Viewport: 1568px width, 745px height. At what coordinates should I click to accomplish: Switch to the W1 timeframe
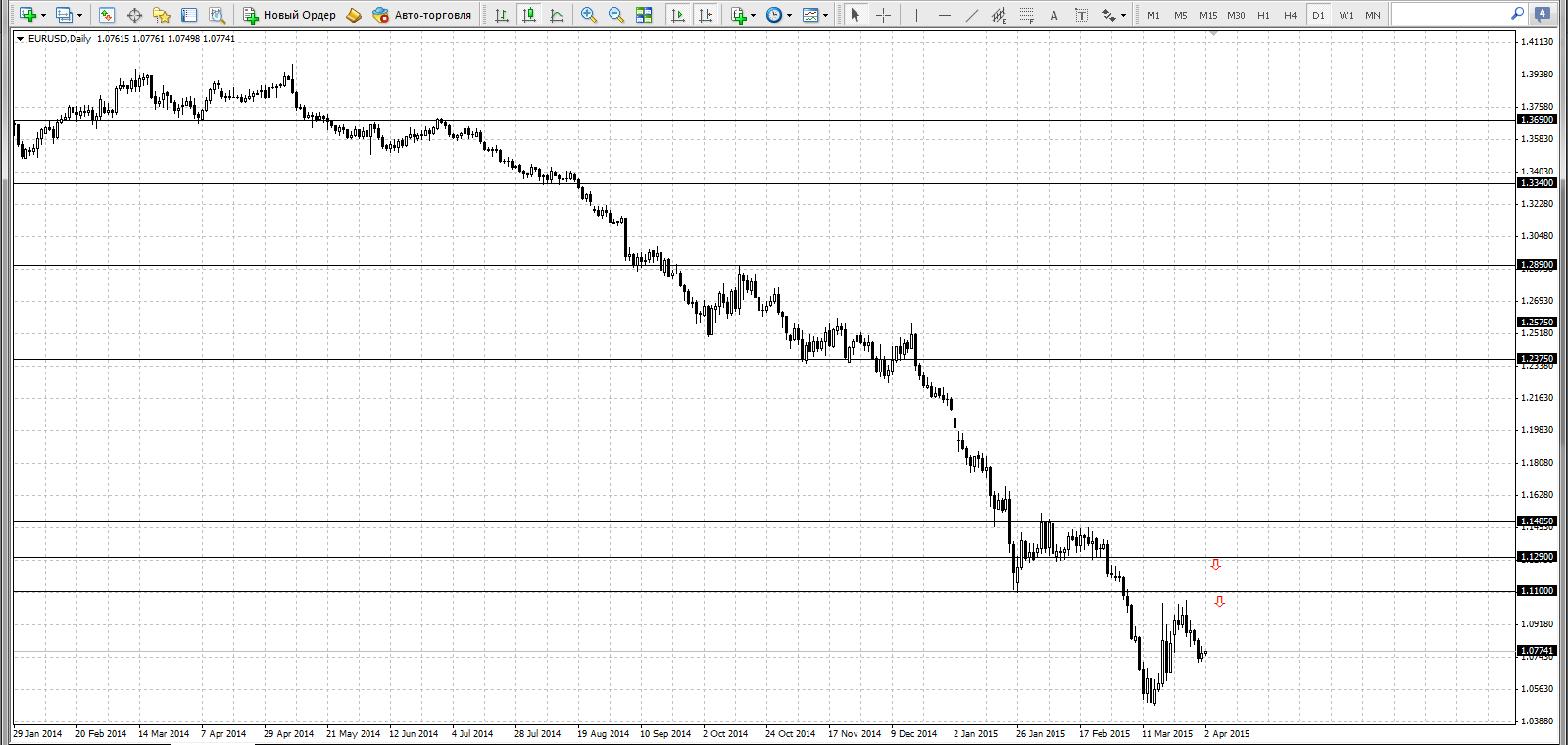click(1347, 15)
